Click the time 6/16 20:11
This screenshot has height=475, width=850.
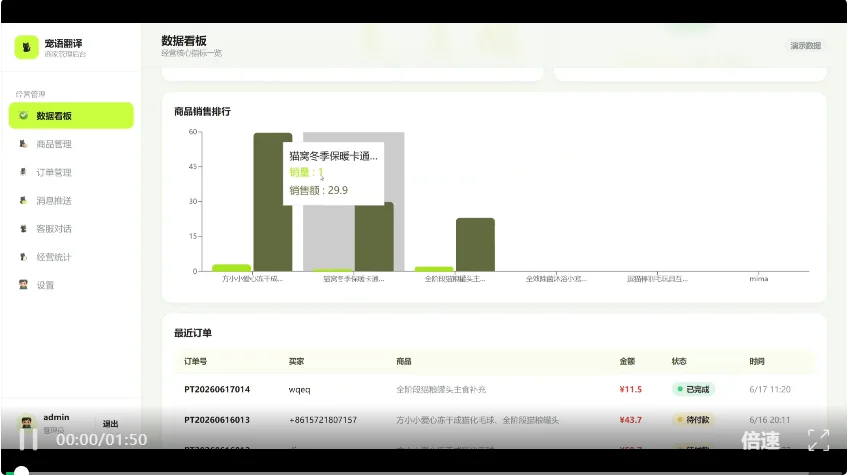point(770,420)
